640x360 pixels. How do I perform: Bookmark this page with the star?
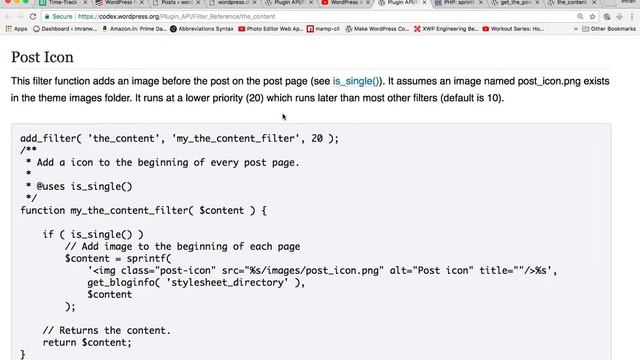(592, 17)
